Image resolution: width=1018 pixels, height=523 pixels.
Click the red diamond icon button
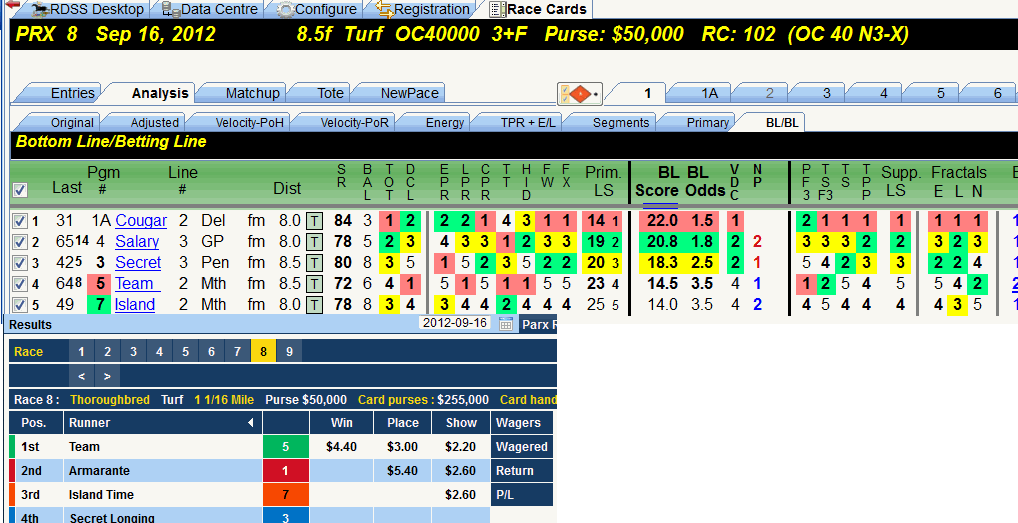coord(580,95)
